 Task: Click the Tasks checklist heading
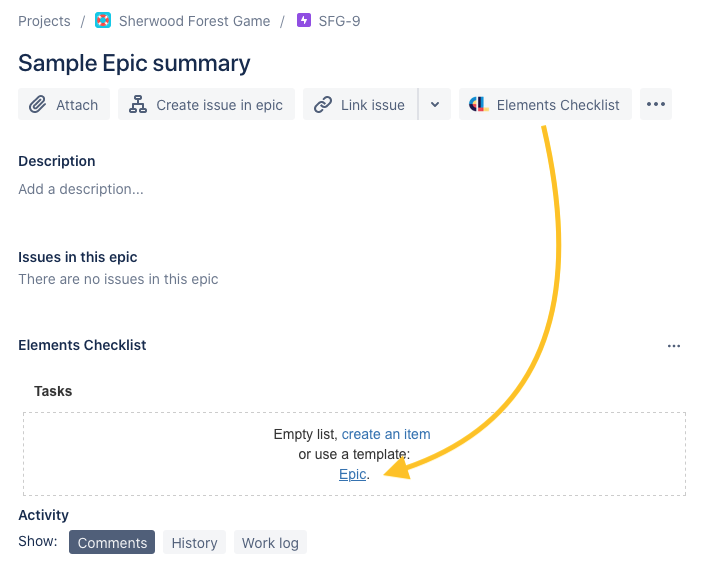(53, 391)
